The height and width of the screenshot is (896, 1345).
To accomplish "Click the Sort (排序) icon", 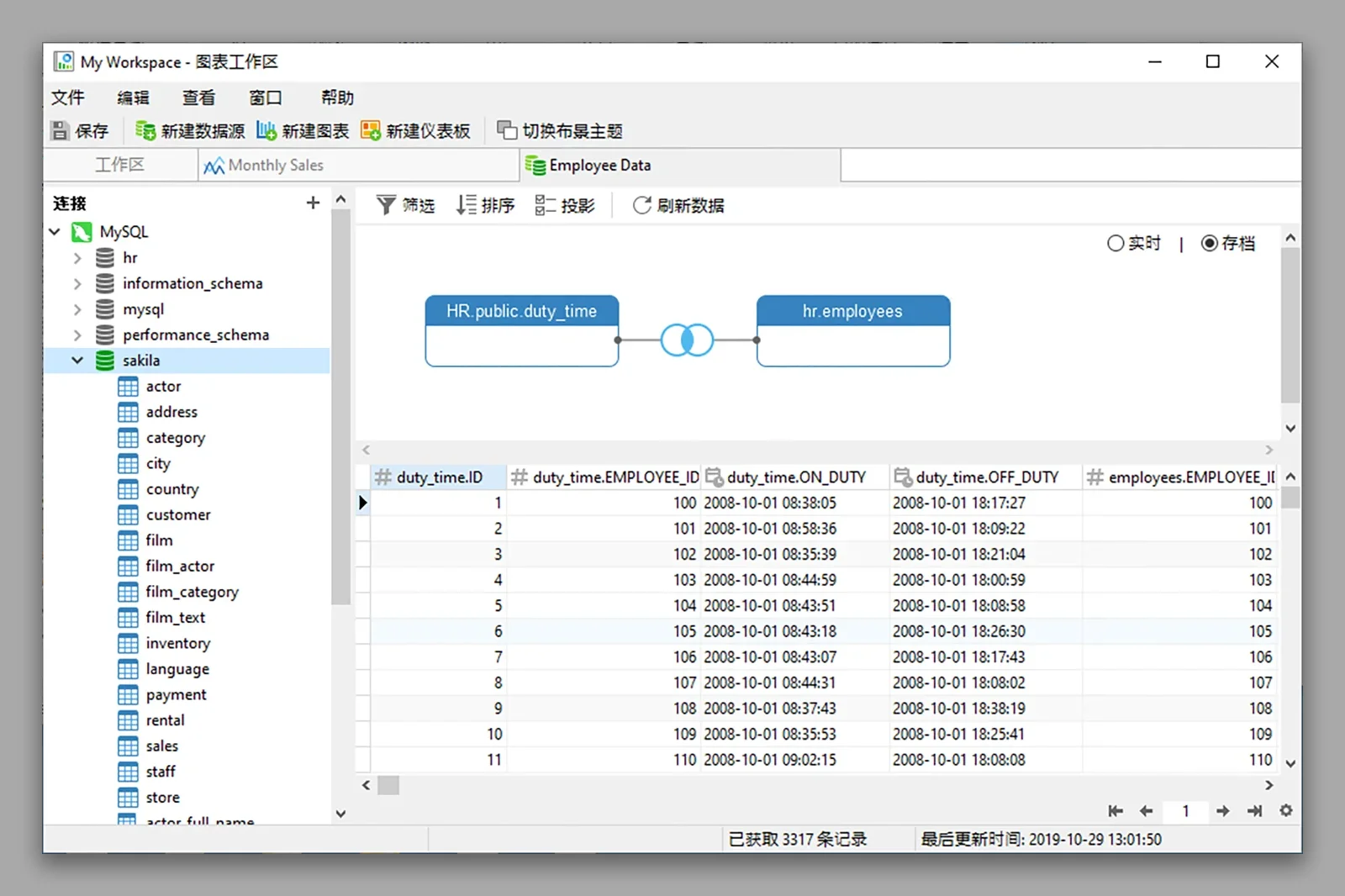I will click(x=467, y=206).
